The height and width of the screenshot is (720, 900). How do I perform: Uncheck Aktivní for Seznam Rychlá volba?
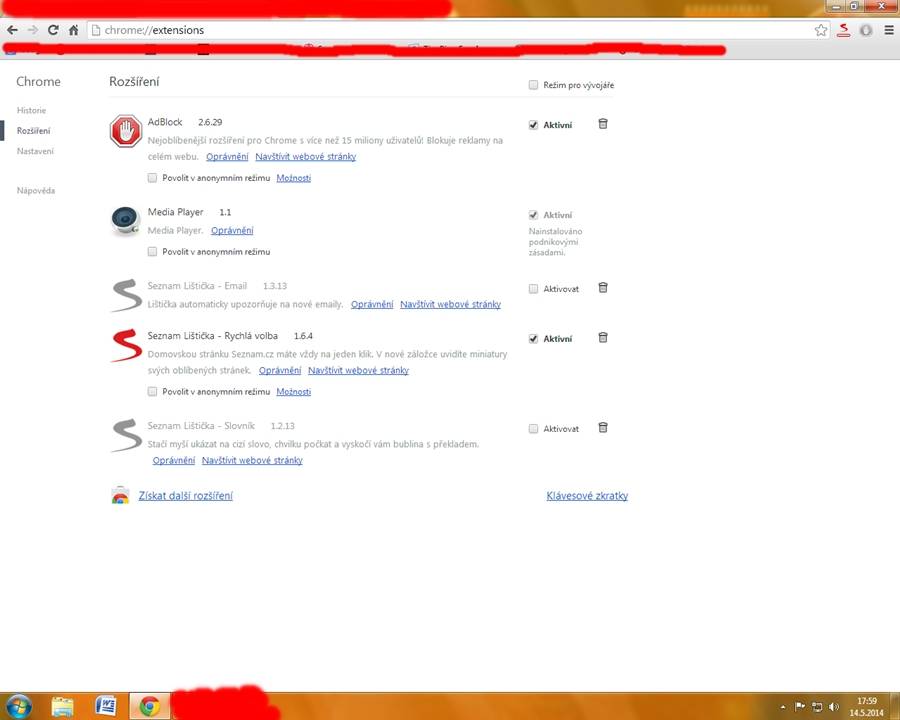[533, 339]
